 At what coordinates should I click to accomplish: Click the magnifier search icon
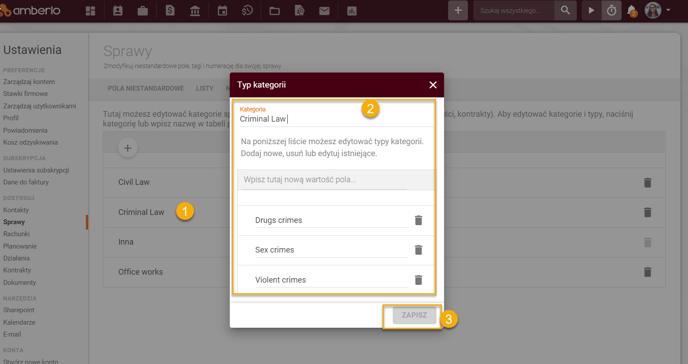point(565,10)
